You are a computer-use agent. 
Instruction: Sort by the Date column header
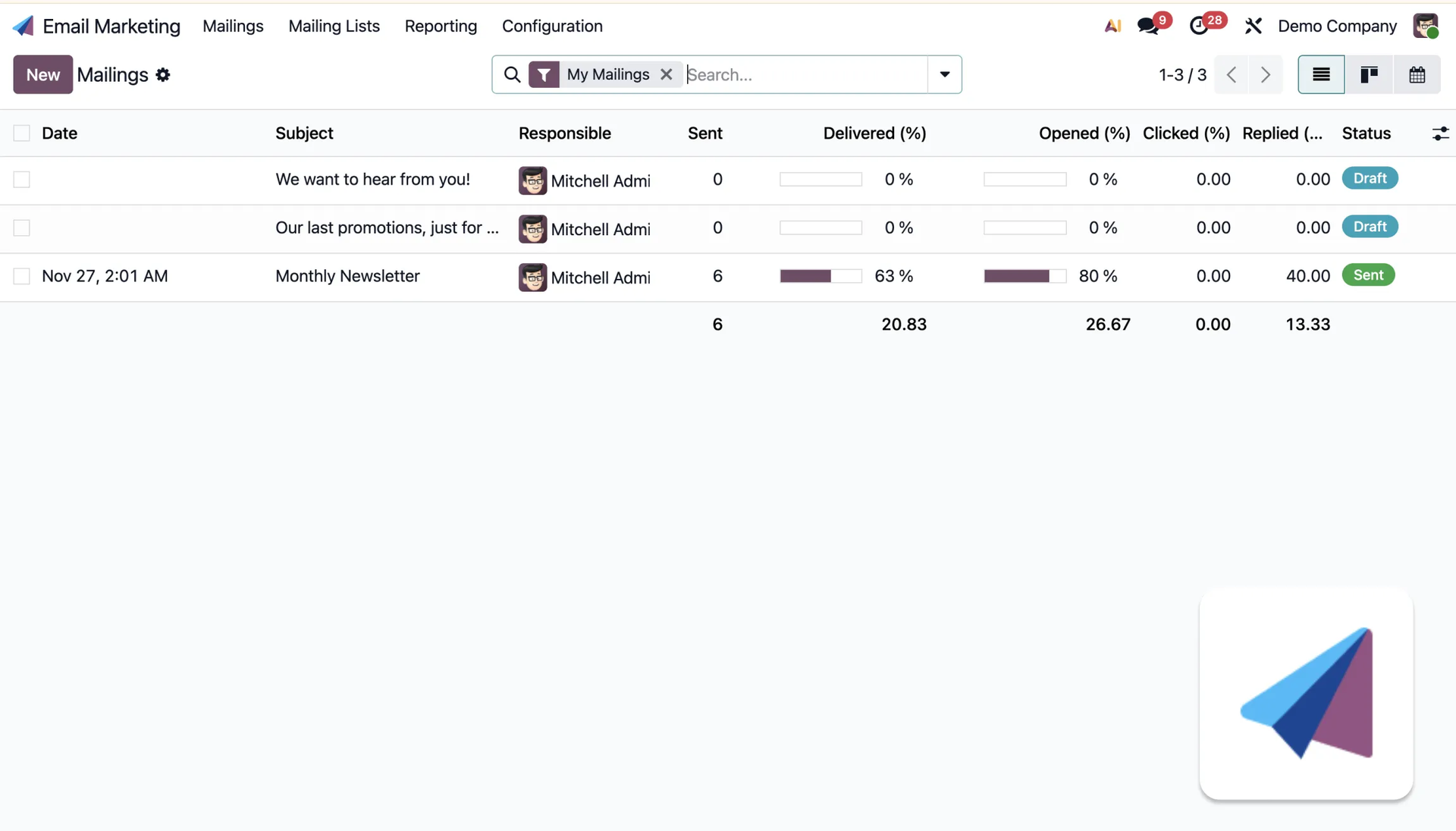60,133
